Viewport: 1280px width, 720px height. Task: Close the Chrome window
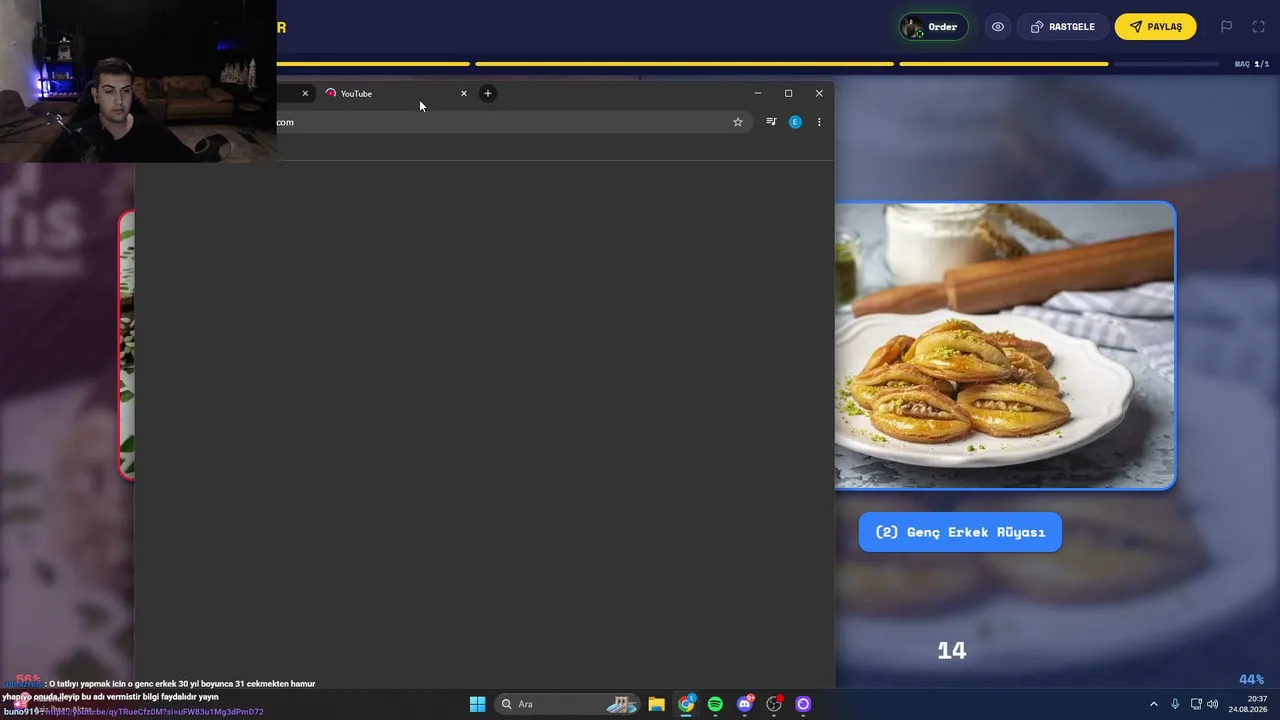(x=819, y=93)
